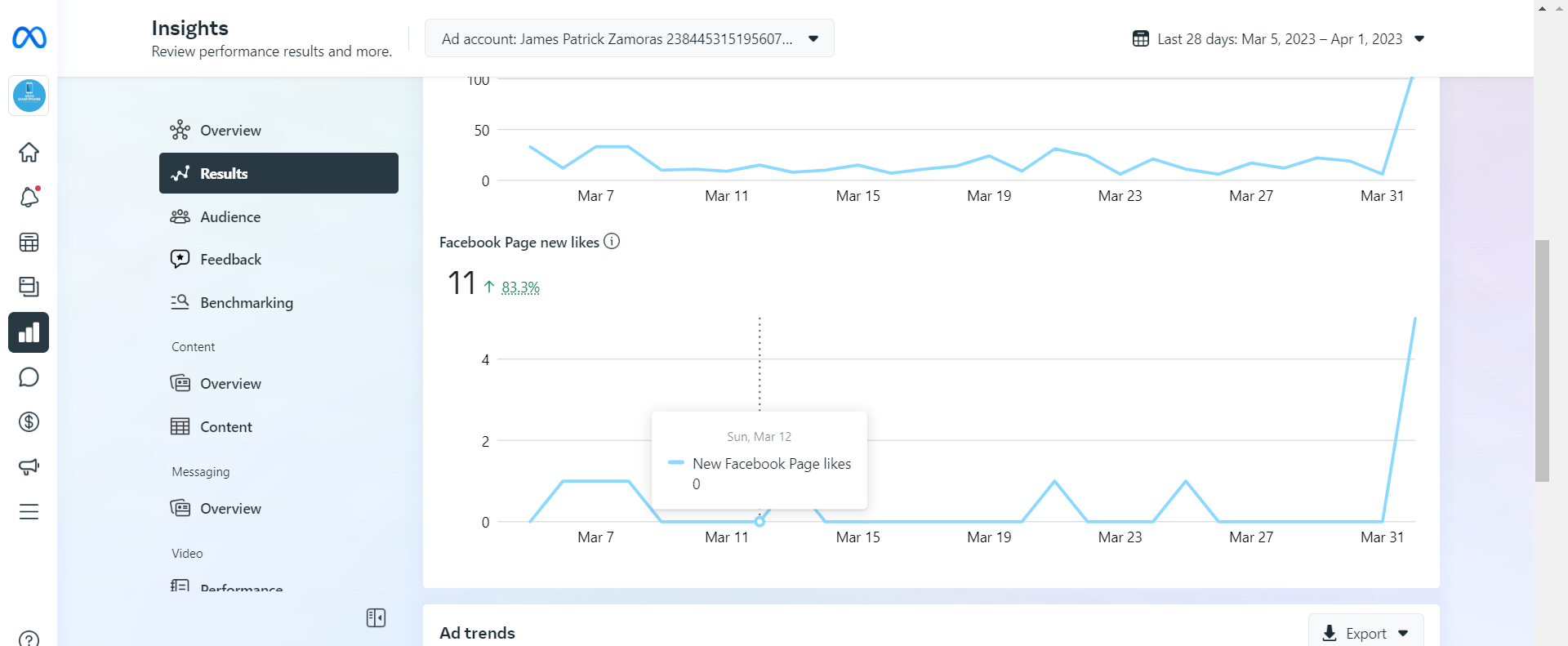Screen dimensions: 1568x646
Task: Select Audience in the Insights menu
Action: [x=230, y=217]
